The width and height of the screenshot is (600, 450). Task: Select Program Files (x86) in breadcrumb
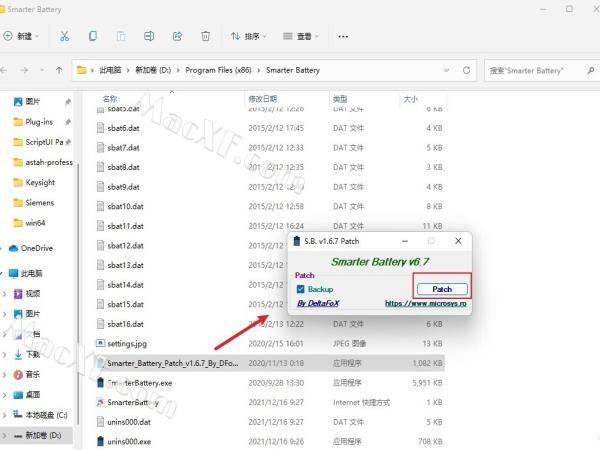coord(218,70)
